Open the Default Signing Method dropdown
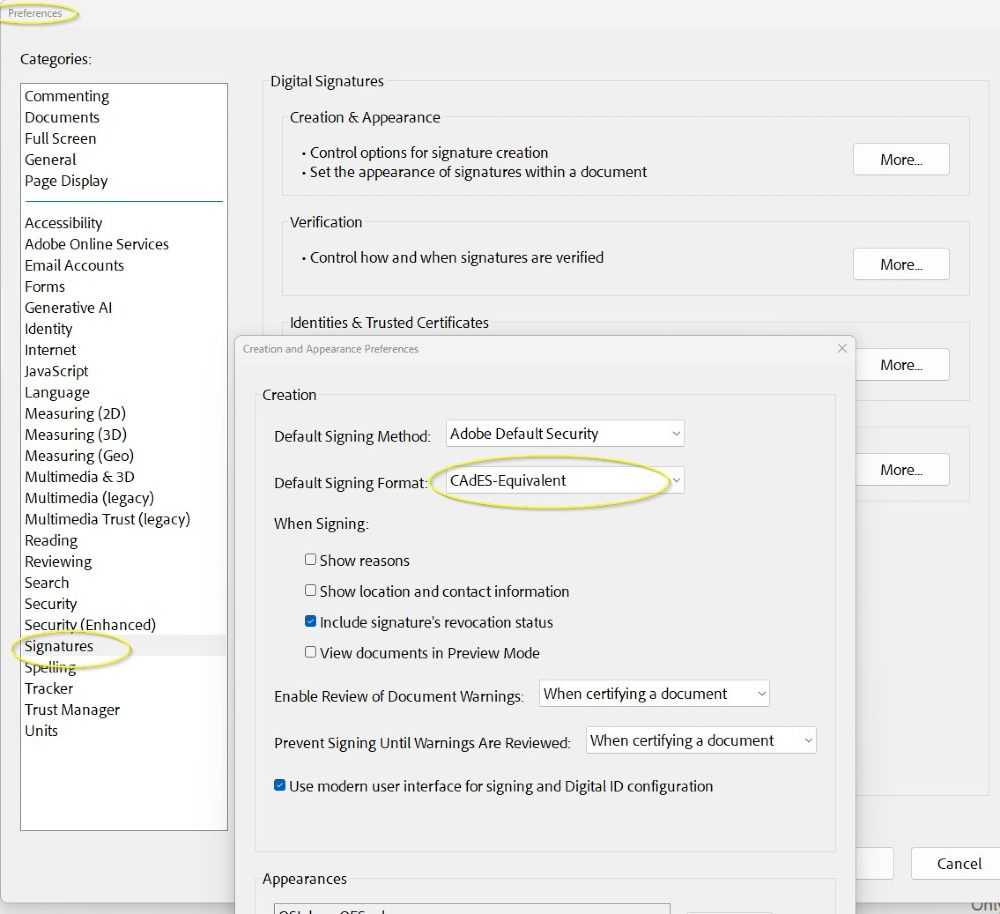 564,433
